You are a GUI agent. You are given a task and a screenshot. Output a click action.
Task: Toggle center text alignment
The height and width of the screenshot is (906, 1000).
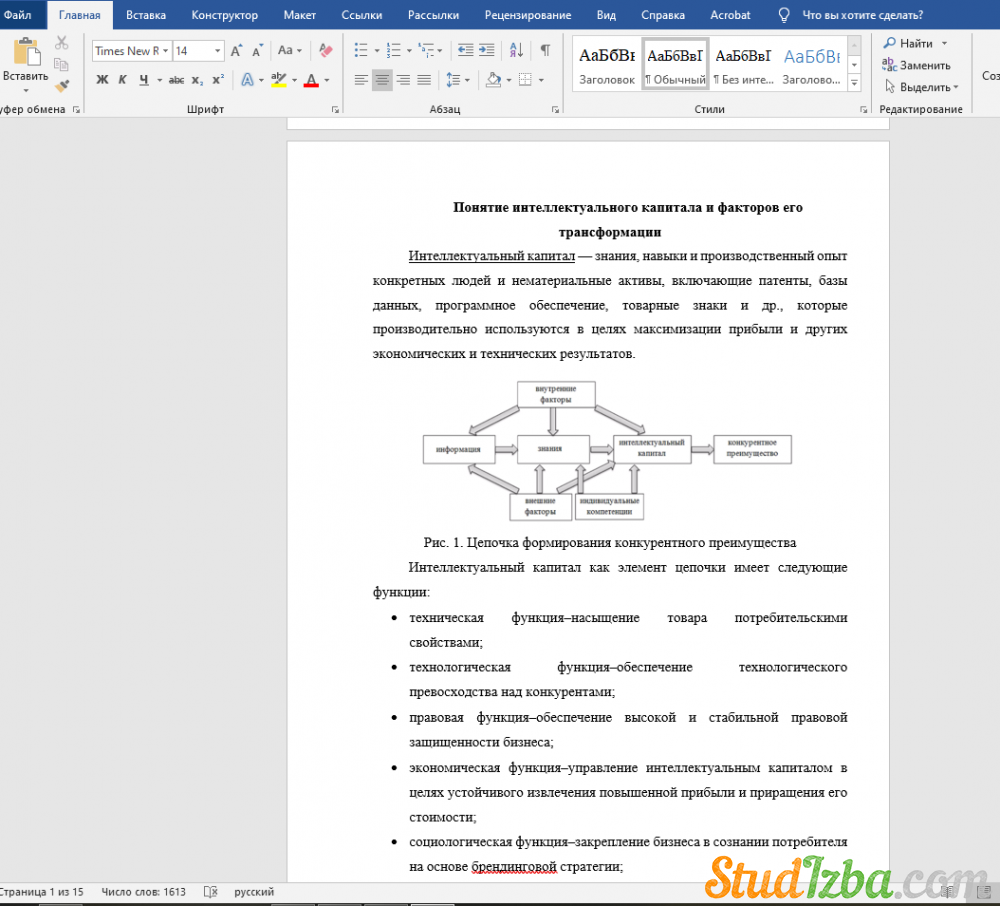[x=382, y=80]
